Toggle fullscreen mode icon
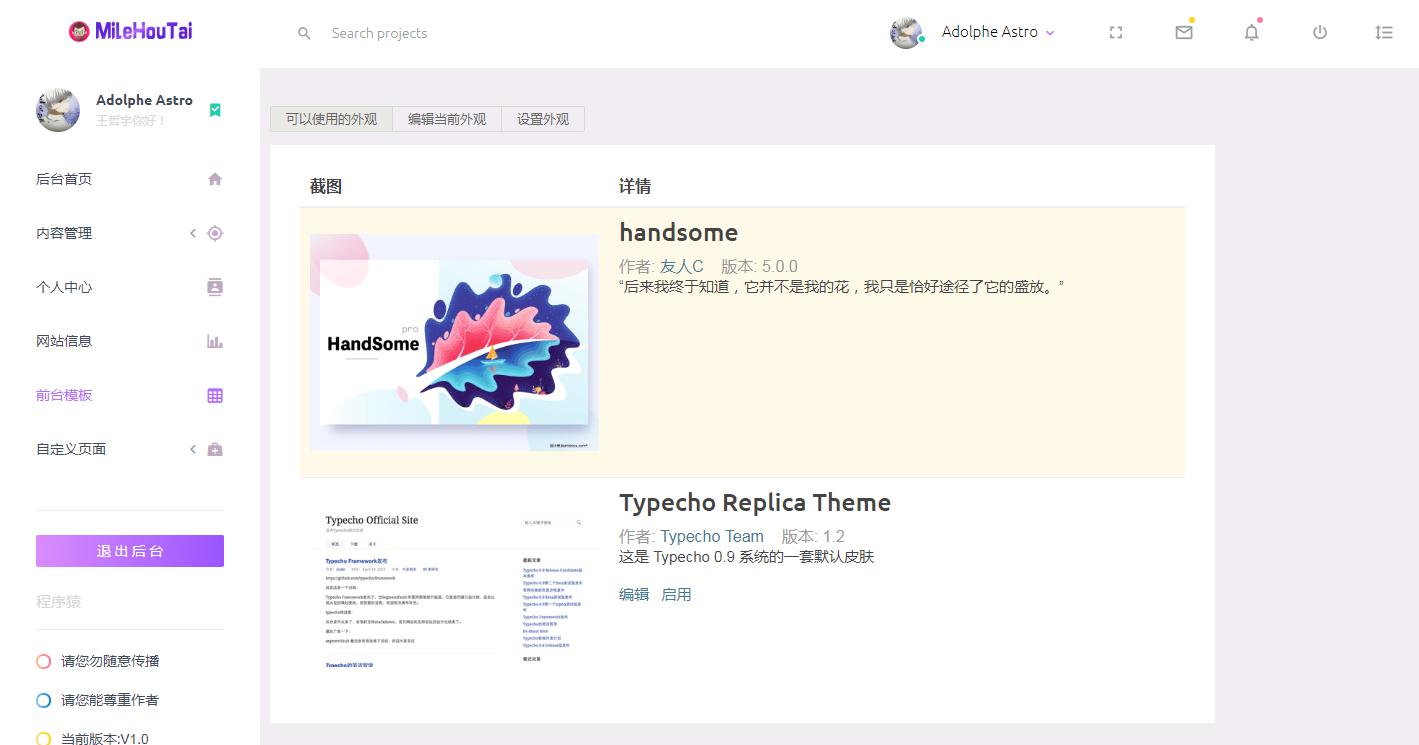Image resolution: width=1419 pixels, height=745 pixels. pyautogui.click(x=1116, y=32)
